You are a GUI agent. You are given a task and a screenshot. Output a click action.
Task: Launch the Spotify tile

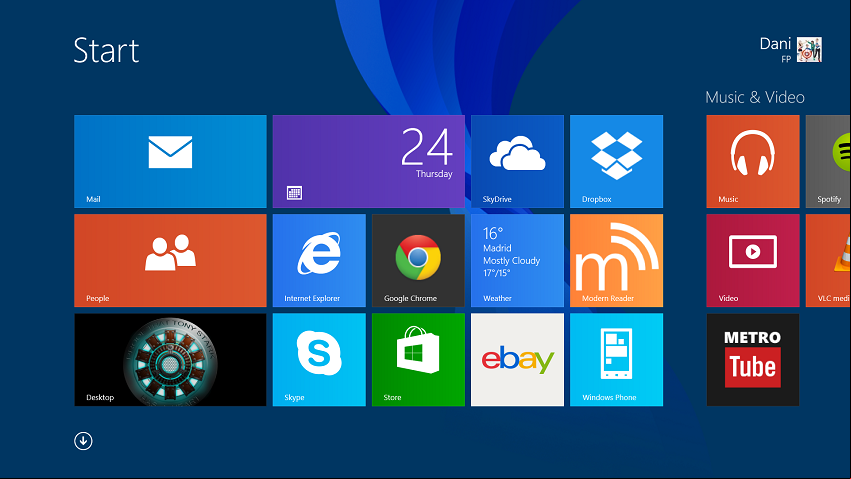828,161
